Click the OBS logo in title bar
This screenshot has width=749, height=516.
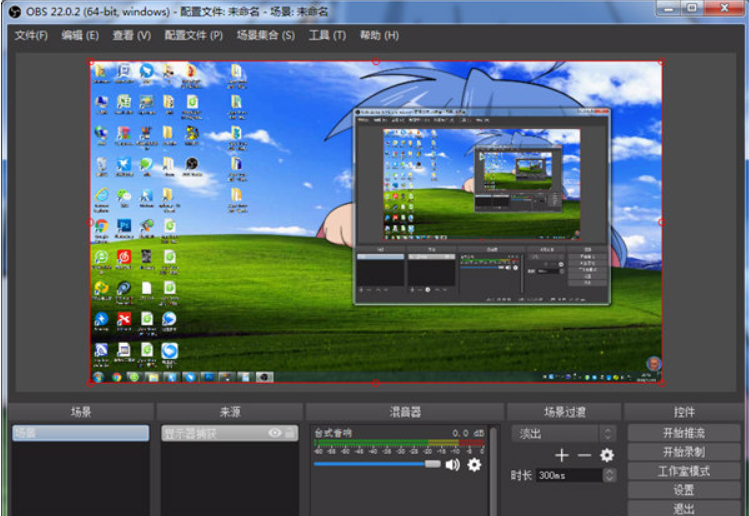click(15, 11)
